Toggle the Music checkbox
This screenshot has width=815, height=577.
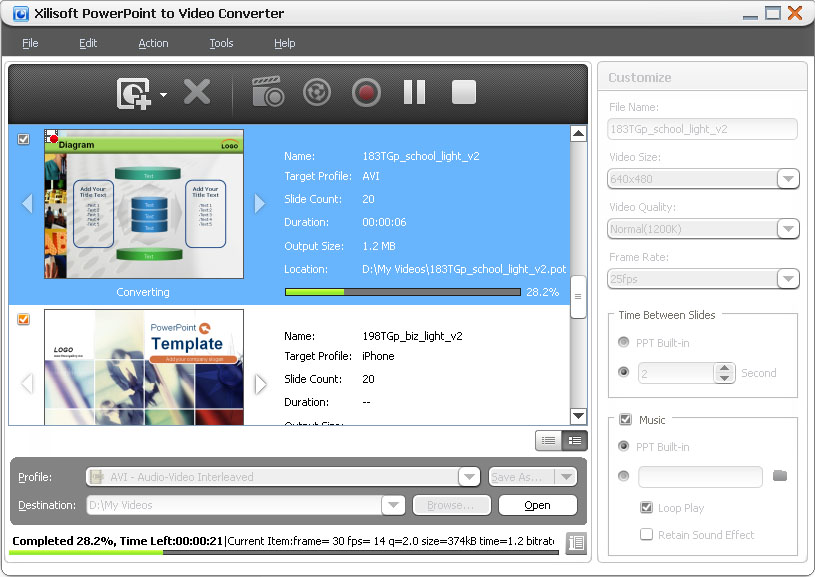tap(625, 420)
